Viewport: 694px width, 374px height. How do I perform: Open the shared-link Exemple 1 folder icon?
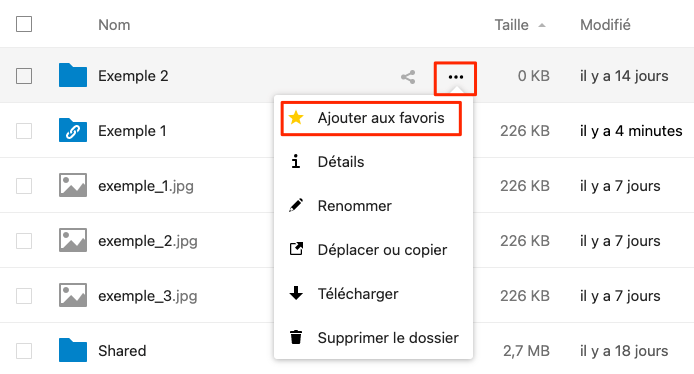(73, 130)
